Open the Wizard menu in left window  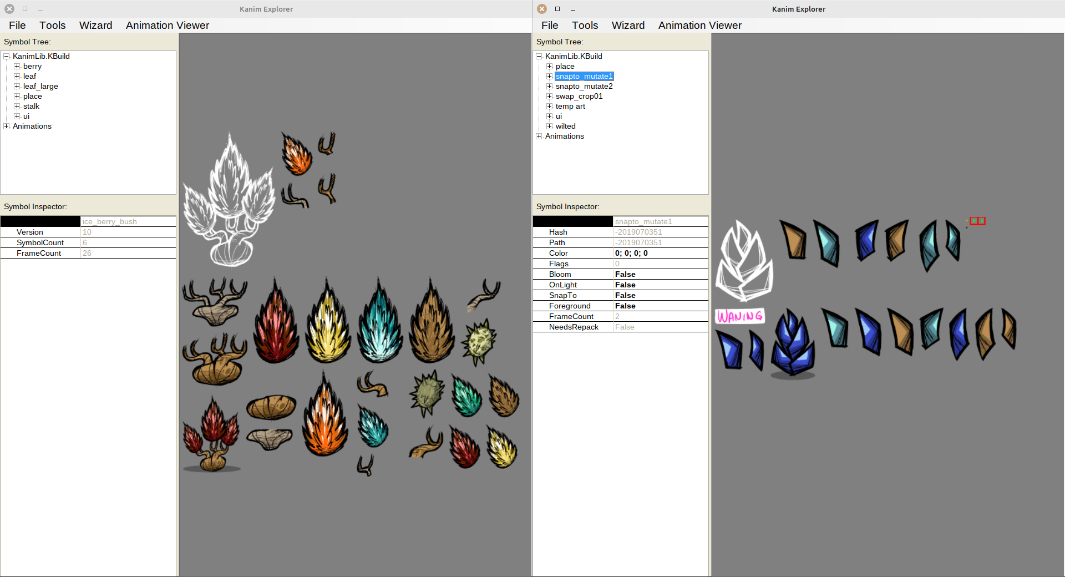[96, 25]
